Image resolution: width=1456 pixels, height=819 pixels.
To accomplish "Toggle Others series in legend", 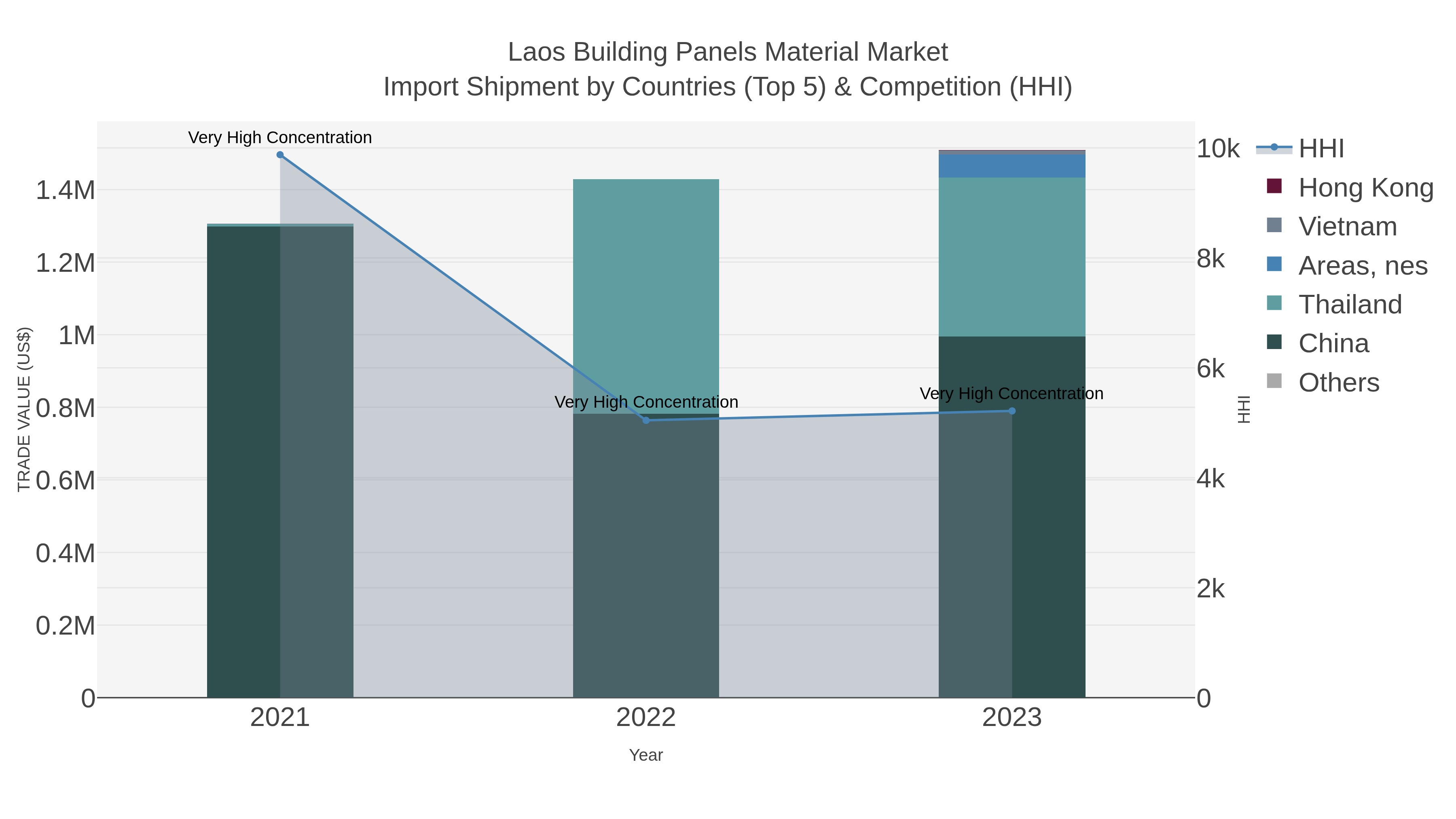I will tap(1323, 383).
